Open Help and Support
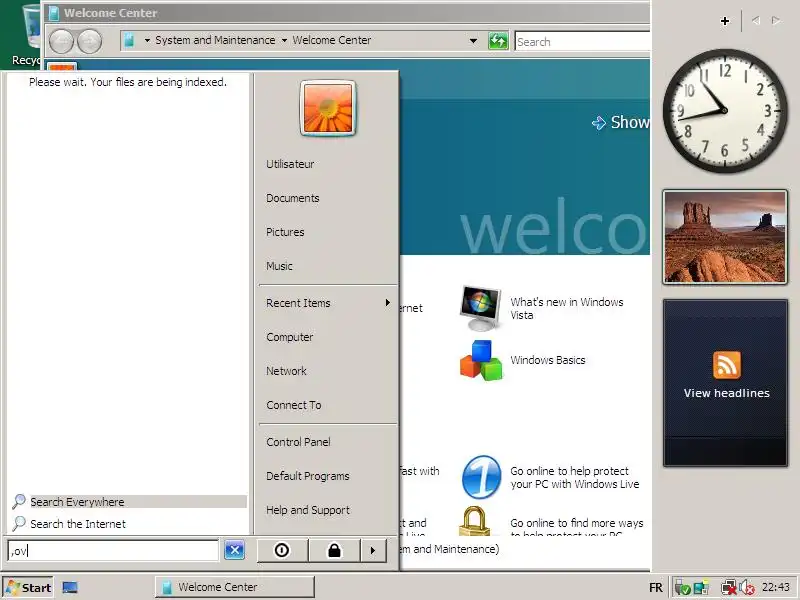This screenshot has width=800, height=600. (x=308, y=510)
